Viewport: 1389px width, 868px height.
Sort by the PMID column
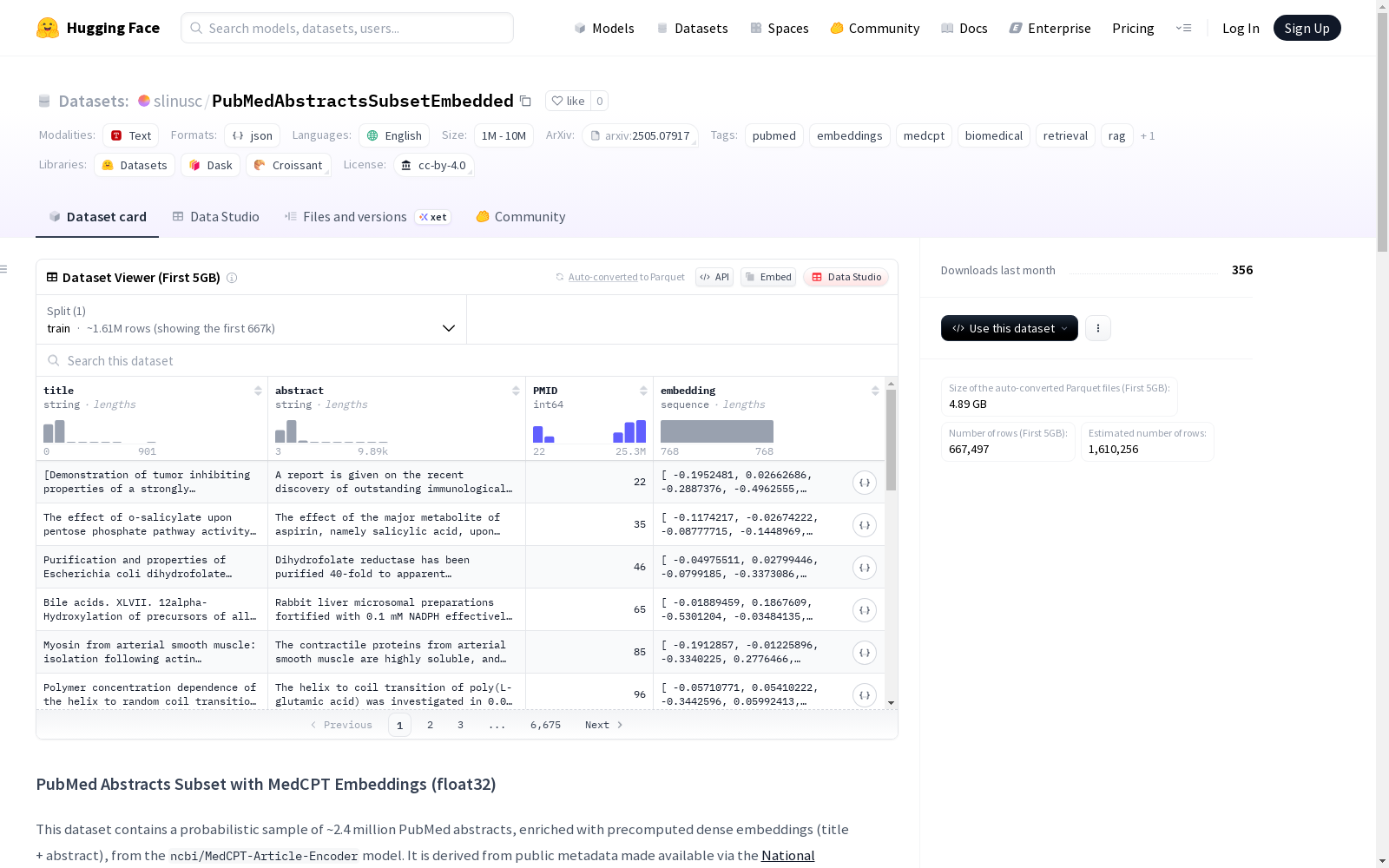(643, 391)
